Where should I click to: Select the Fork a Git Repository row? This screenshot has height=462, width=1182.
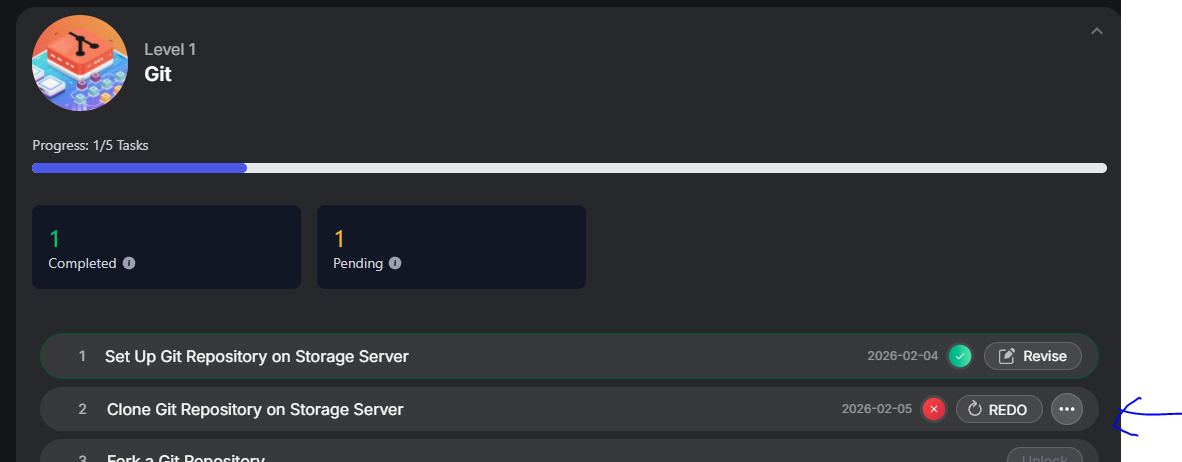click(186, 458)
